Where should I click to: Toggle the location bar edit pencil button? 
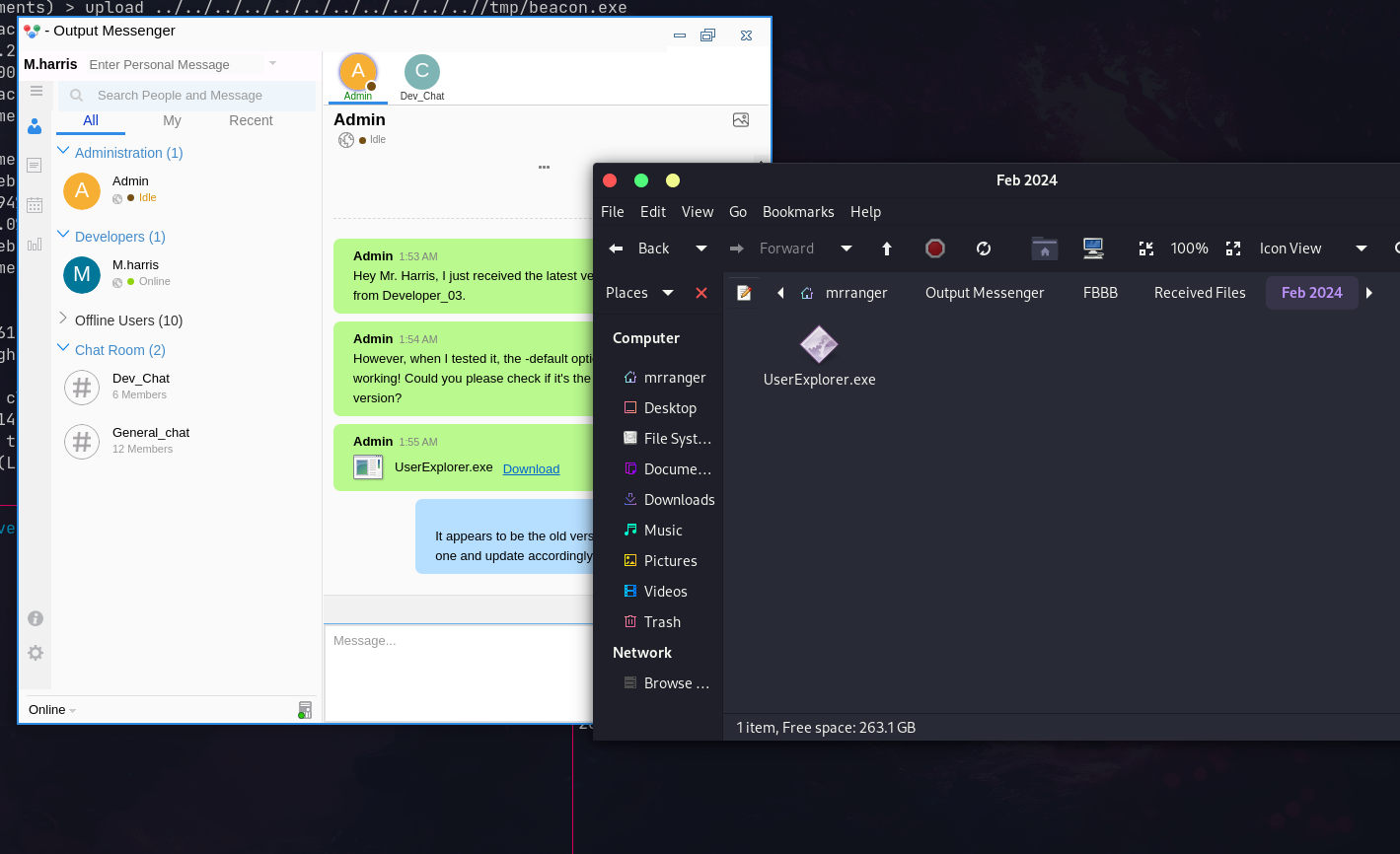point(745,293)
